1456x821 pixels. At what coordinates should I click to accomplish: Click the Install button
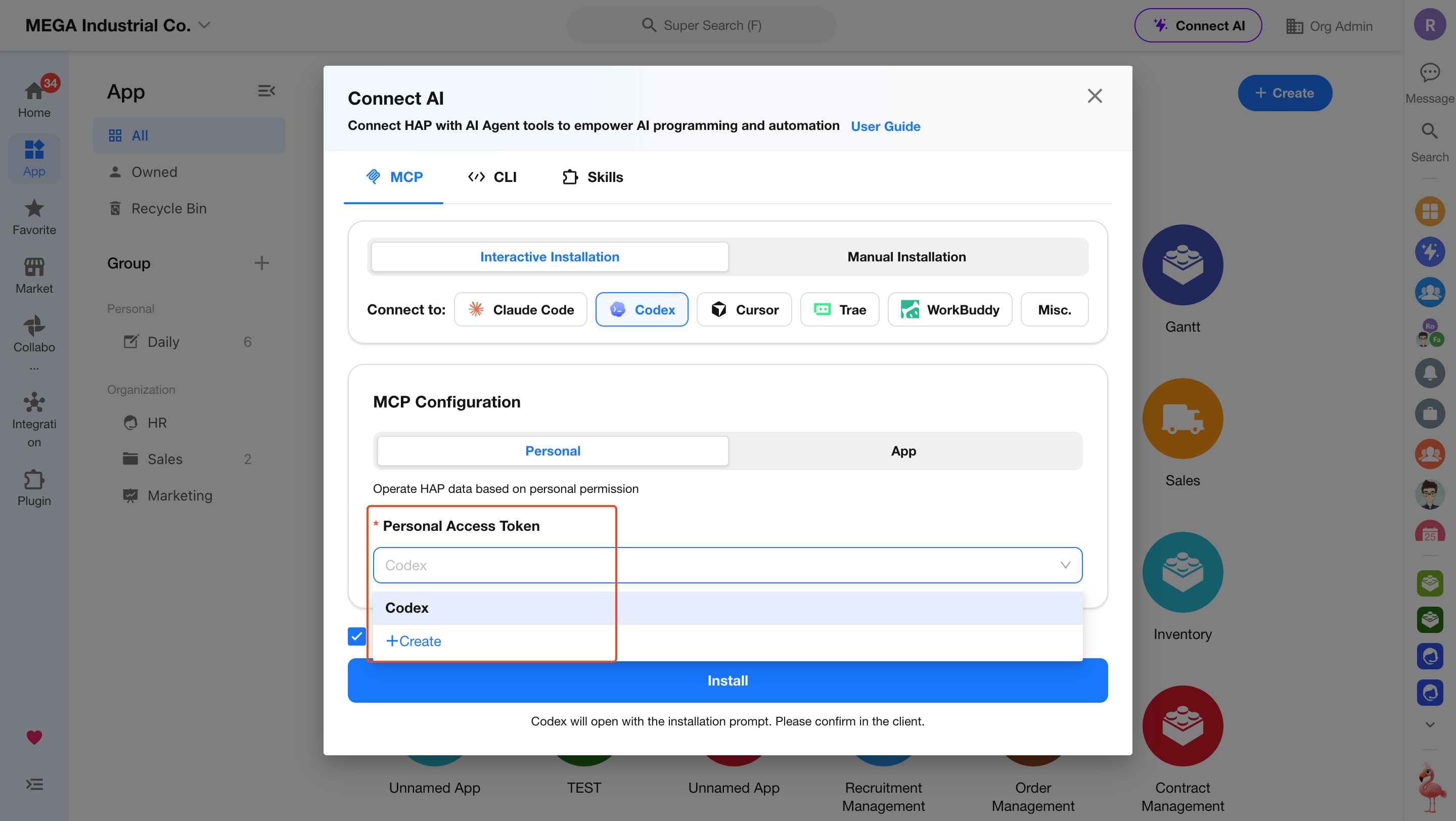click(x=727, y=681)
